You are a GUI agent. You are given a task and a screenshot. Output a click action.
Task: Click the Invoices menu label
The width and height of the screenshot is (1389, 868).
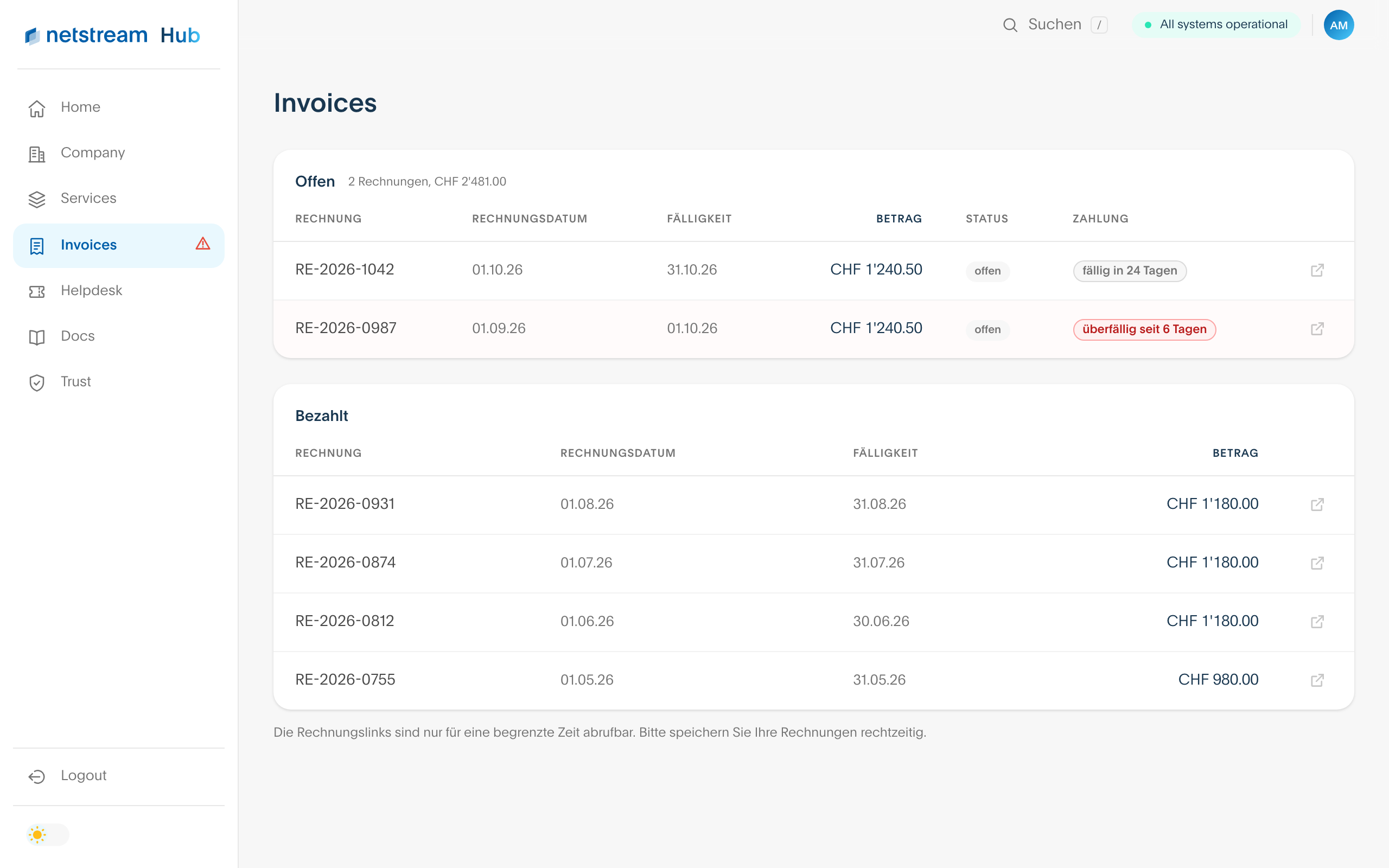click(x=88, y=245)
